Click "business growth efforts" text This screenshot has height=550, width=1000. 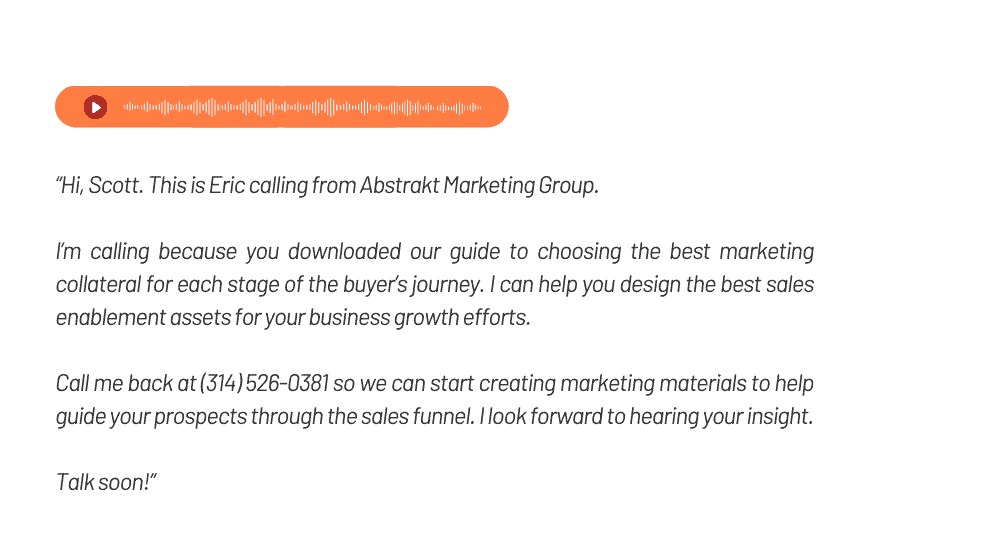[420, 317]
